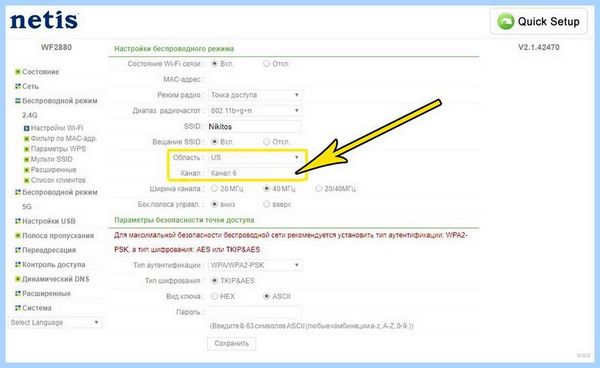Open Список клиентов submenu item
The image size is (600, 368).
[58, 180]
